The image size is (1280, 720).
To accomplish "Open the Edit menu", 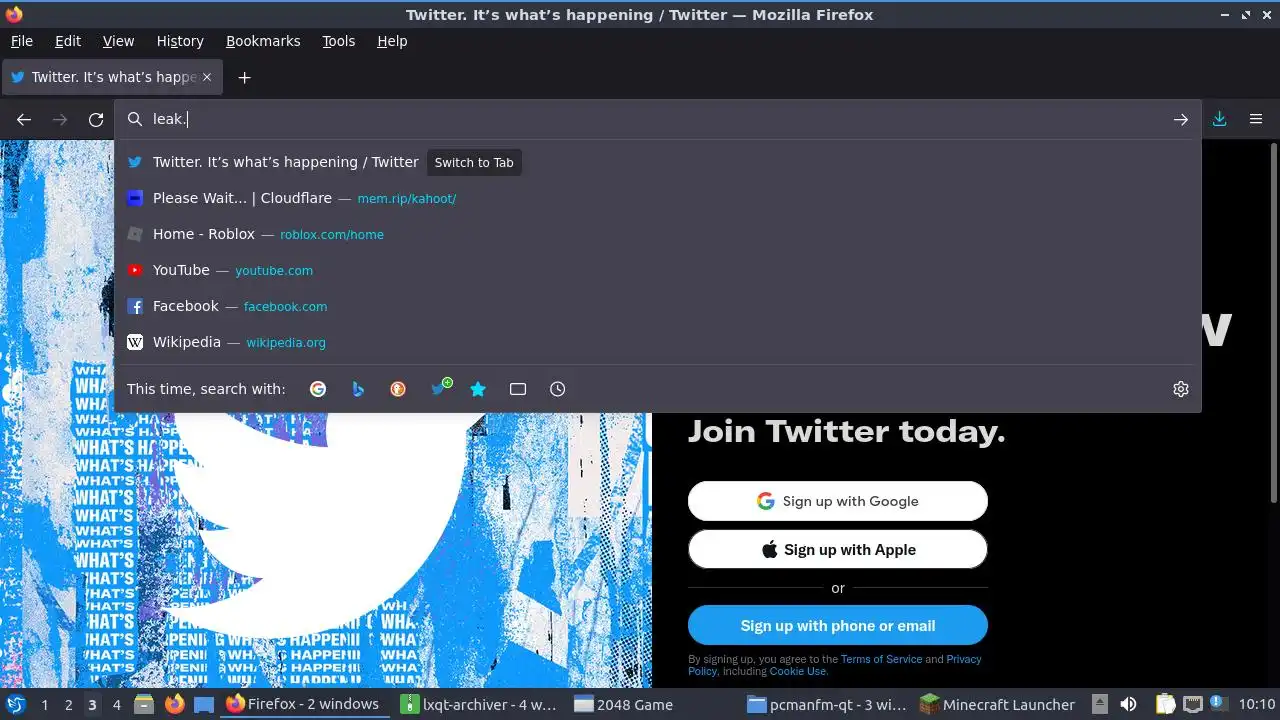I will click(x=68, y=41).
